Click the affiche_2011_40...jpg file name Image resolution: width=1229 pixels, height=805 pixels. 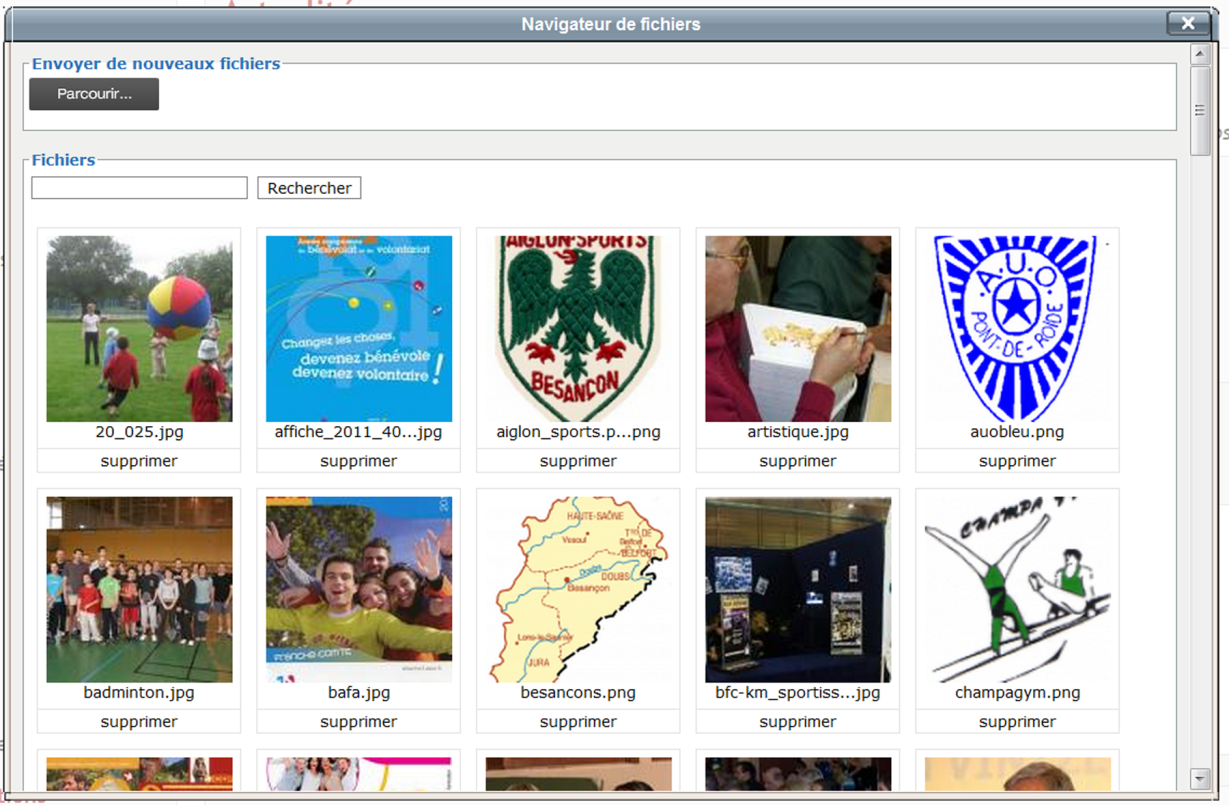(x=359, y=432)
